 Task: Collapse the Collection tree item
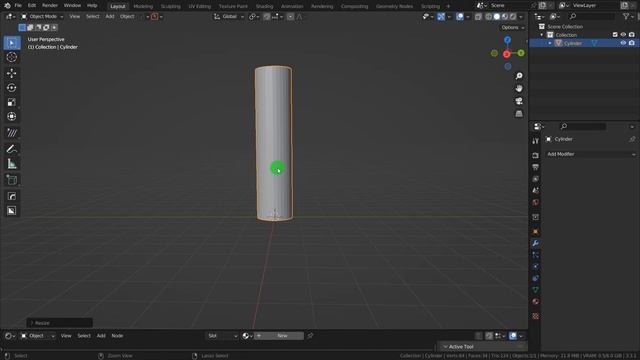click(x=542, y=35)
